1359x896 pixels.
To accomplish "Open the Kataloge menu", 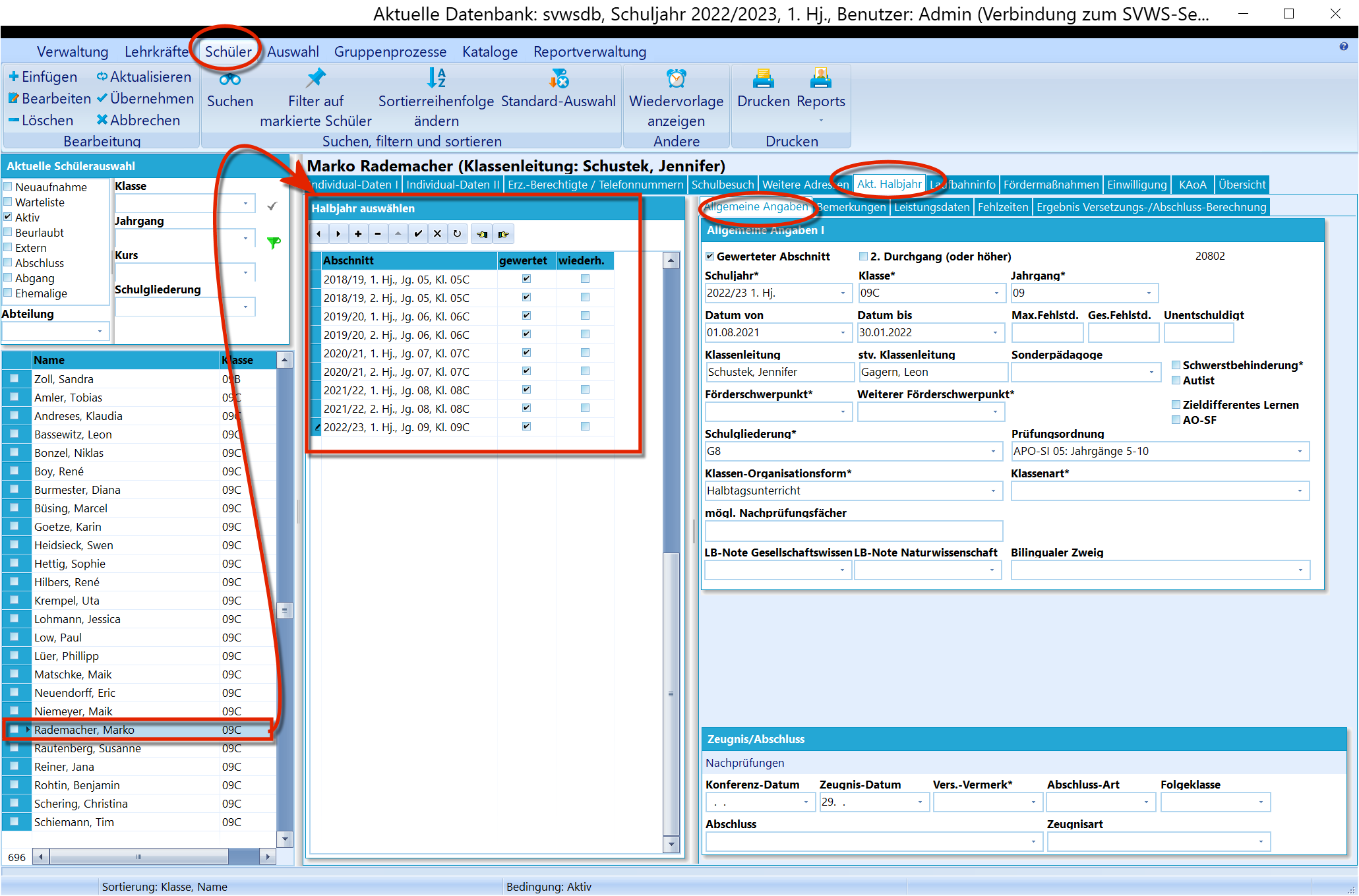I will 490,51.
